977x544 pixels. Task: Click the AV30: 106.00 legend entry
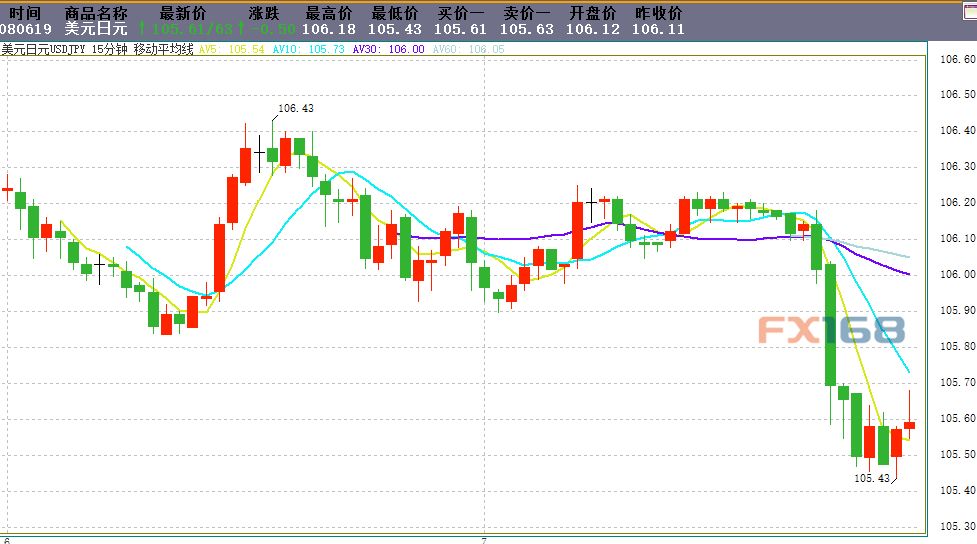point(388,49)
